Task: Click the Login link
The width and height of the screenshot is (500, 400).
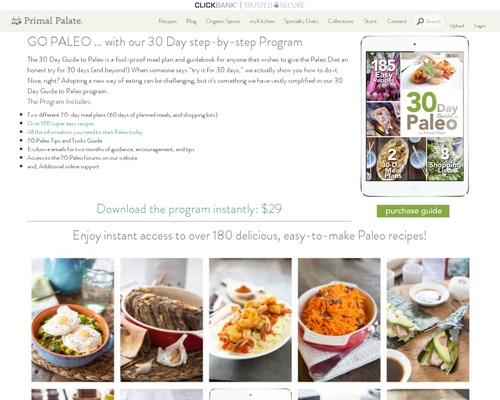Action: [x=480, y=26]
